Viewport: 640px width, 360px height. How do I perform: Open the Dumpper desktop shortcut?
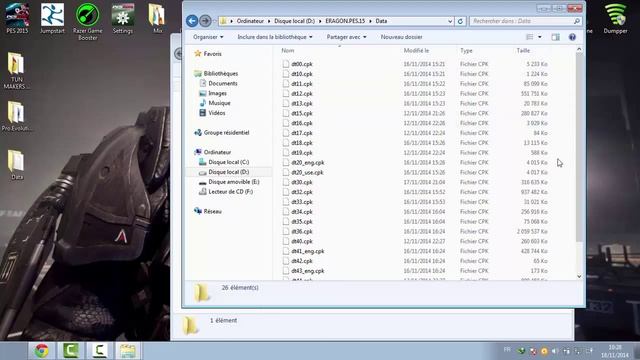pos(615,18)
